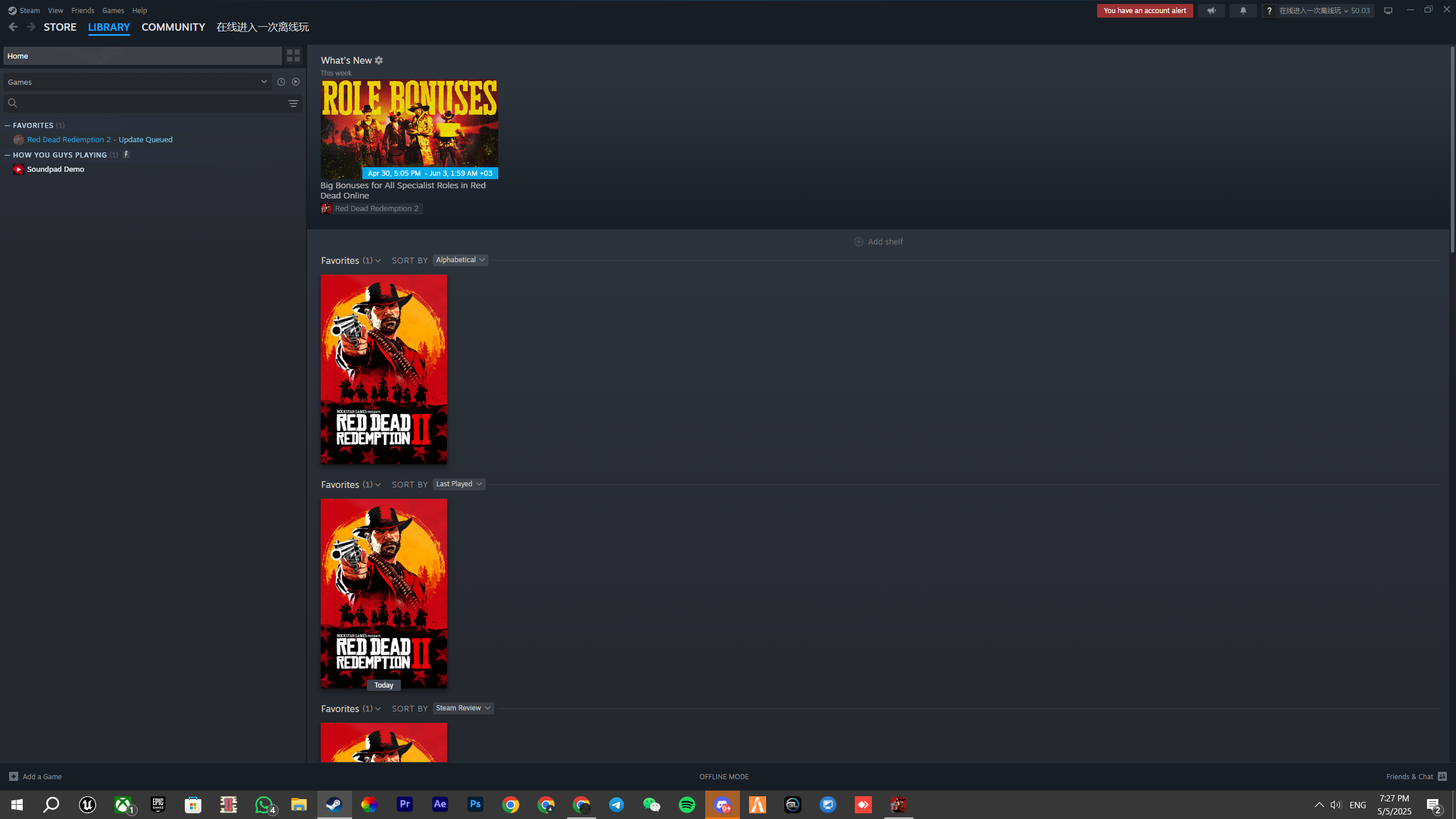Open Adobe Premiere Pro from taskbar

(405, 805)
